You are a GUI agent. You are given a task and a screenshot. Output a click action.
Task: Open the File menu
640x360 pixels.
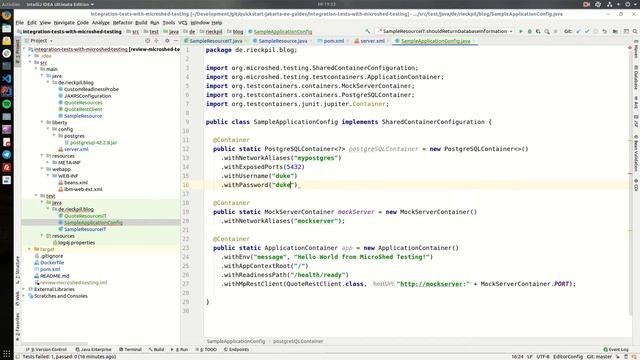(x=20, y=22)
